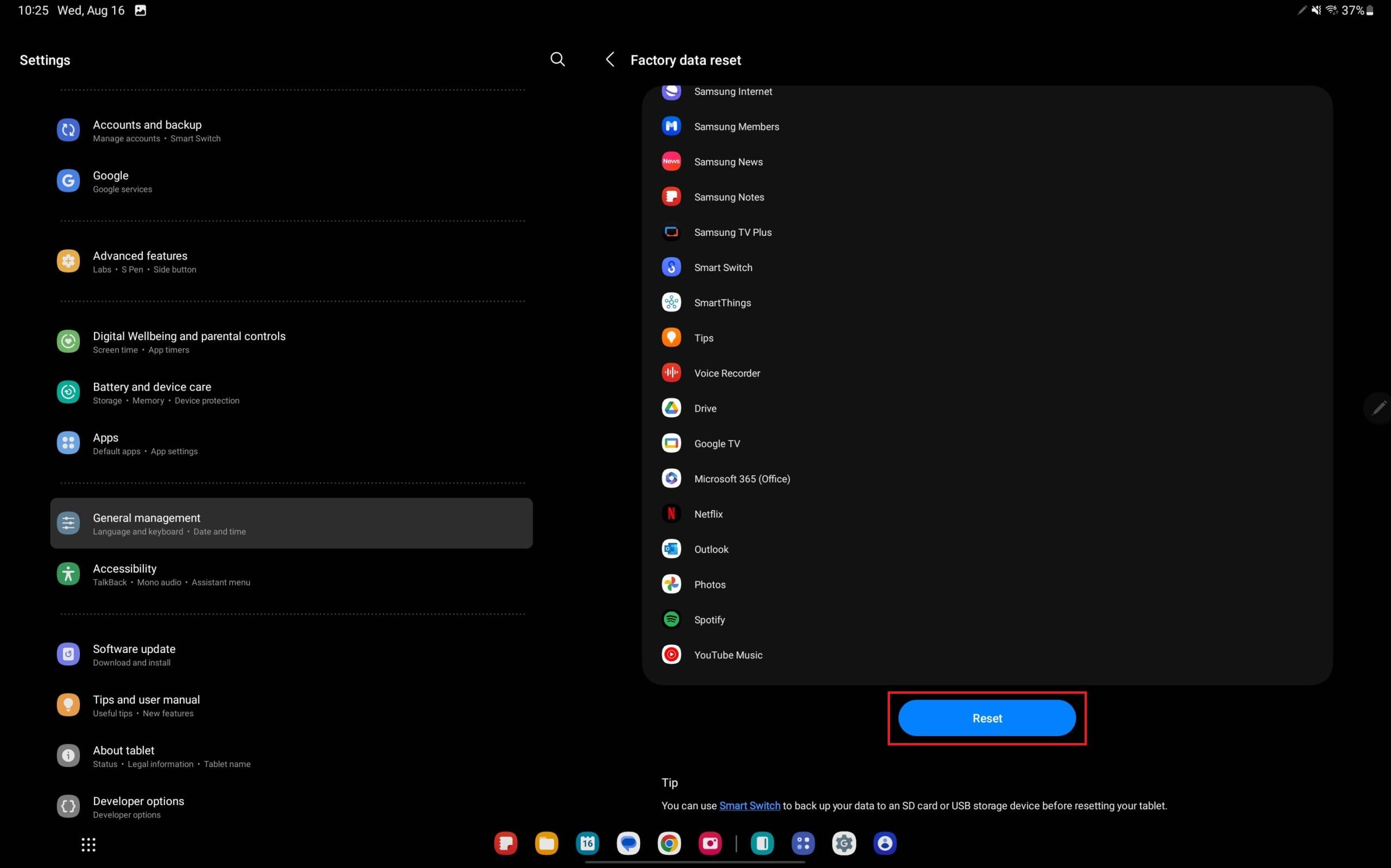
Task: Tap the Tips and user manual bulb icon
Action: click(68, 705)
